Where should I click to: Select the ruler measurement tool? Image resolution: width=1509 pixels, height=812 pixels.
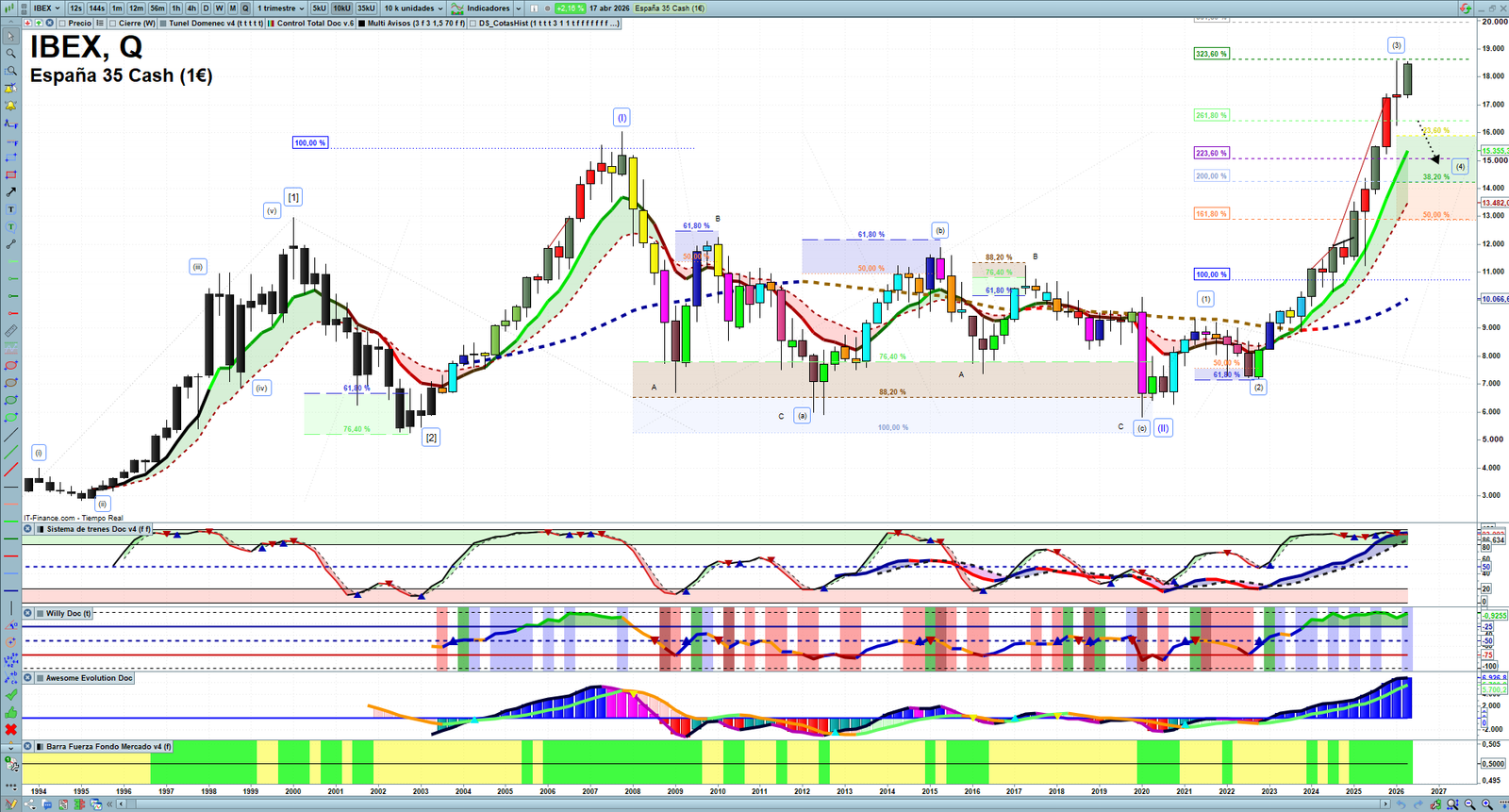coord(10,331)
